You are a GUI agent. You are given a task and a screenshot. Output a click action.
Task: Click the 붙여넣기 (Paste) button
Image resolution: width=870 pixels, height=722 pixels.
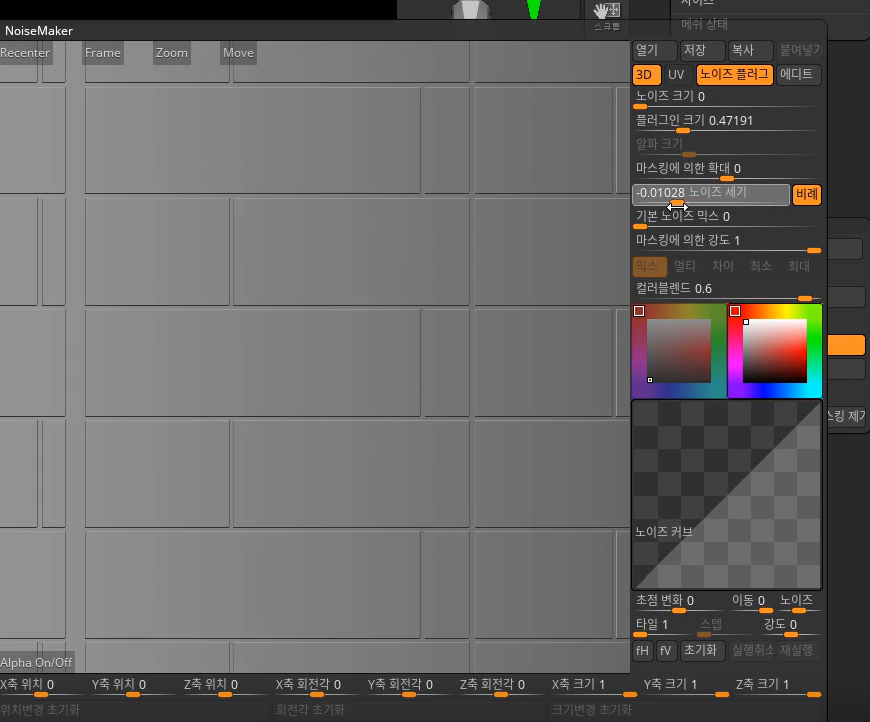[x=798, y=51]
